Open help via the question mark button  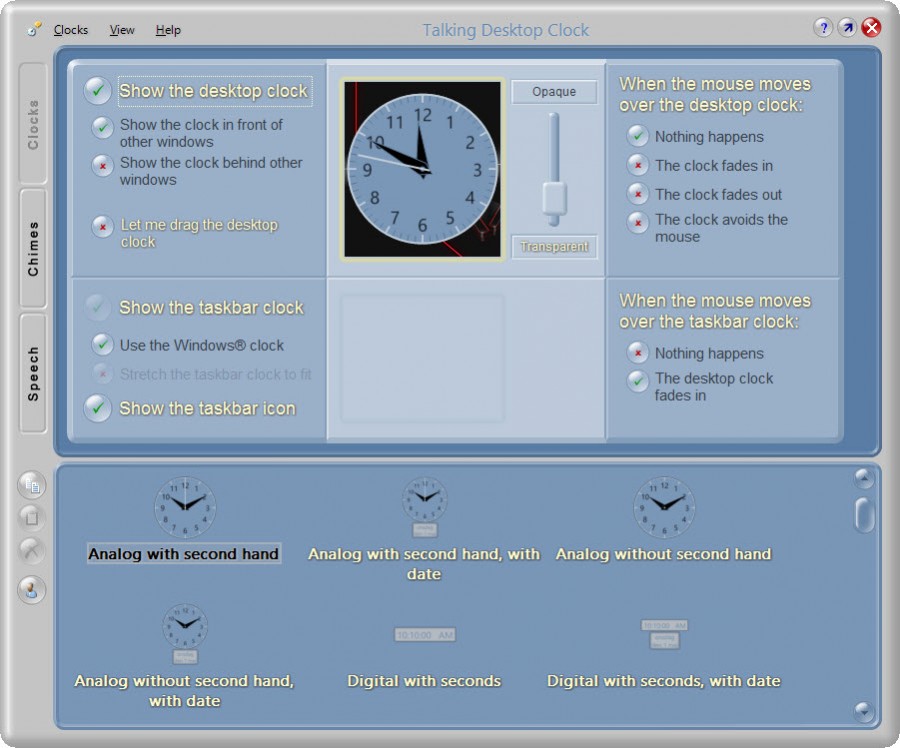[x=823, y=28]
